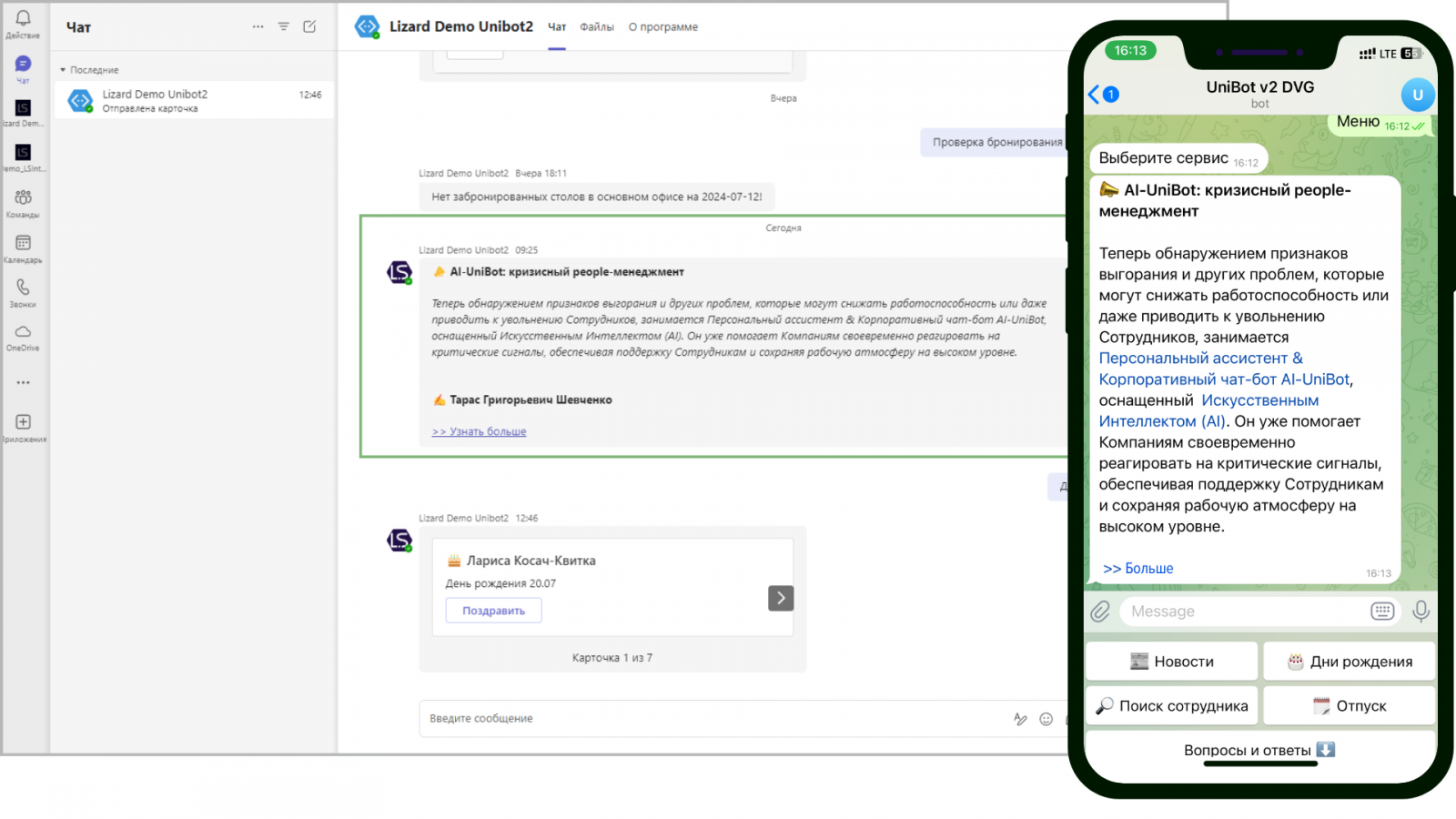The height and width of the screenshot is (819, 1456).
Task: Open the Calls phone icon in sidebar
Action: [23, 287]
